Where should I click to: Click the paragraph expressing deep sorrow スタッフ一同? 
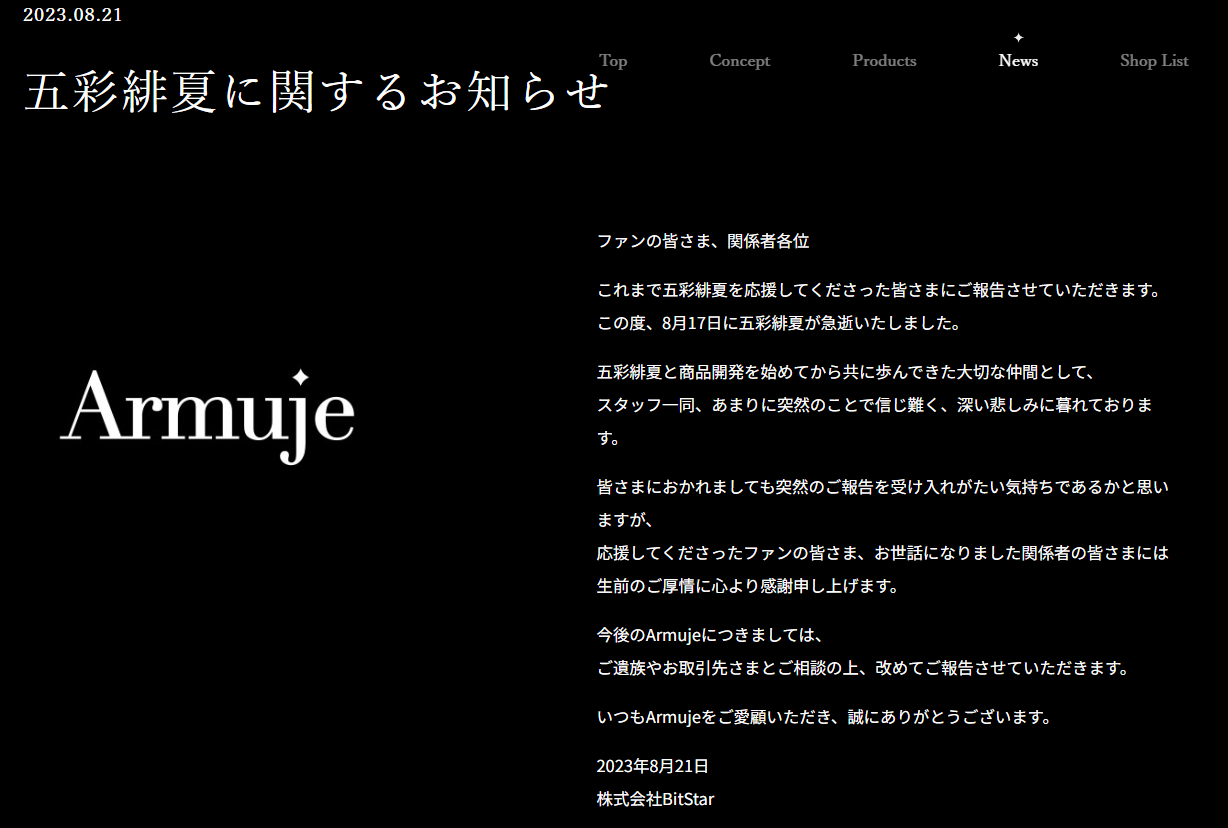pos(875,404)
